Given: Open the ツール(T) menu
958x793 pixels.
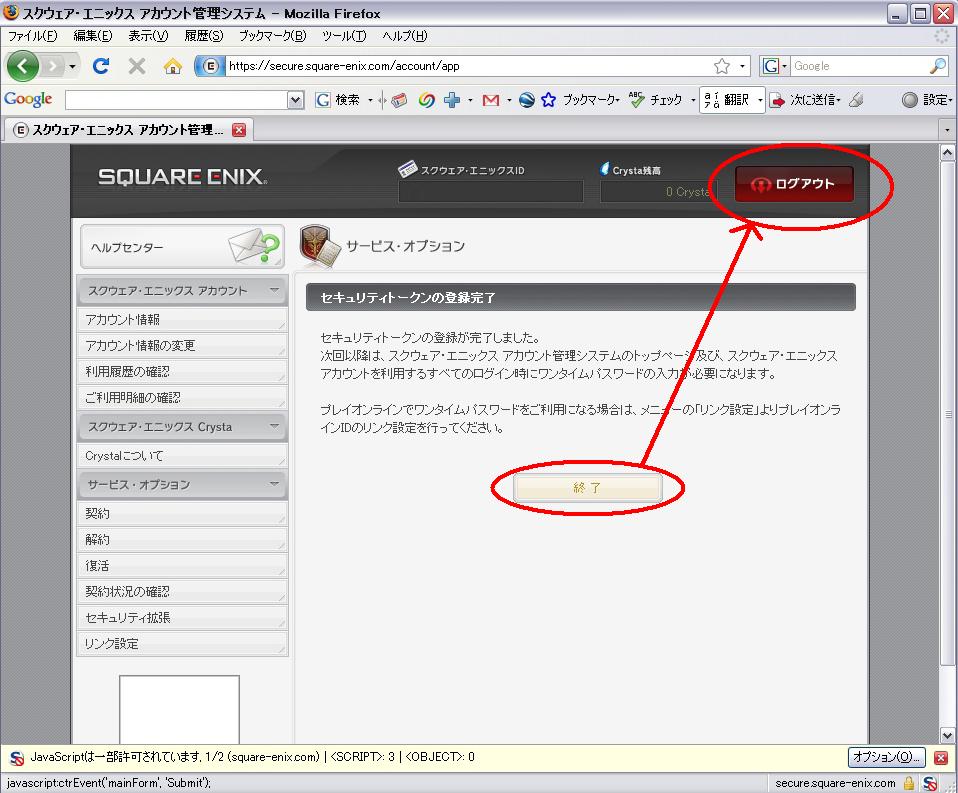Looking at the screenshot, I should click(344, 36).
